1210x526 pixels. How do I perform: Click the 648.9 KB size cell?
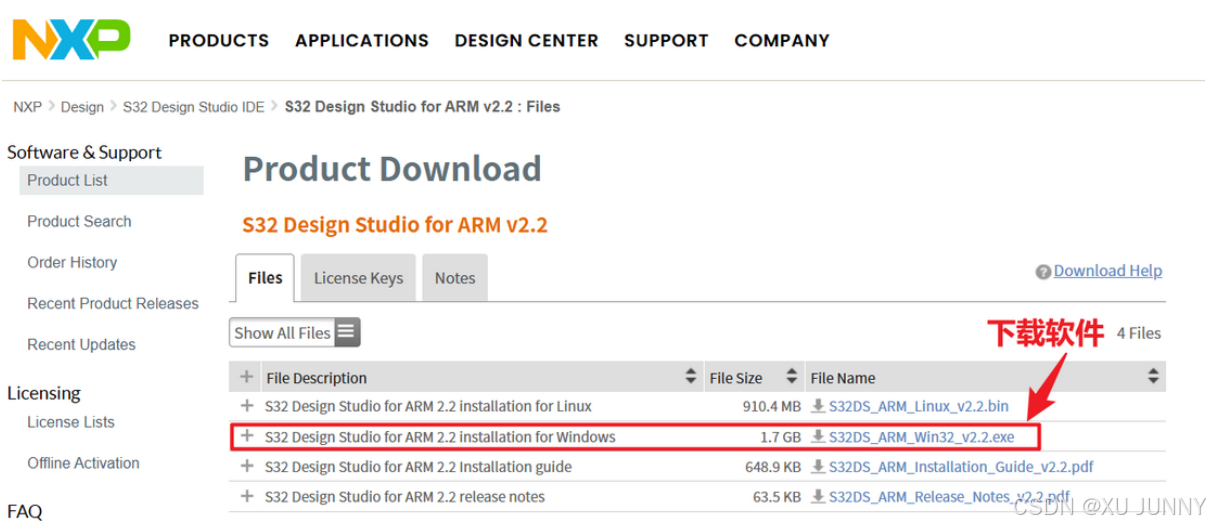(x=773, y=467)
